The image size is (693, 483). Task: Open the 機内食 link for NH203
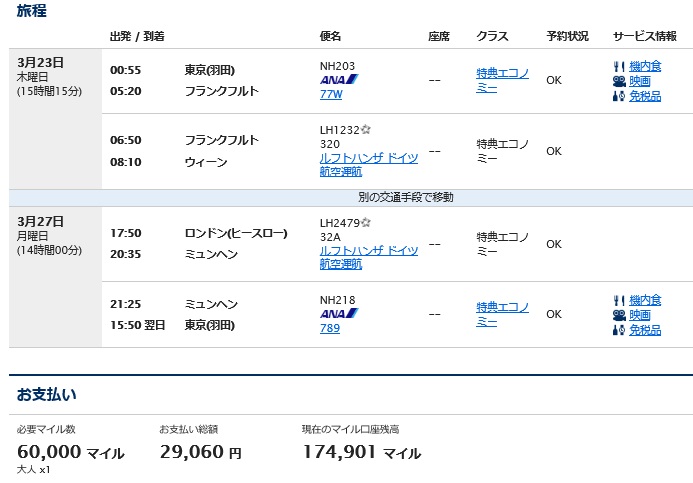pyautogui.click(x=645, y=67)
